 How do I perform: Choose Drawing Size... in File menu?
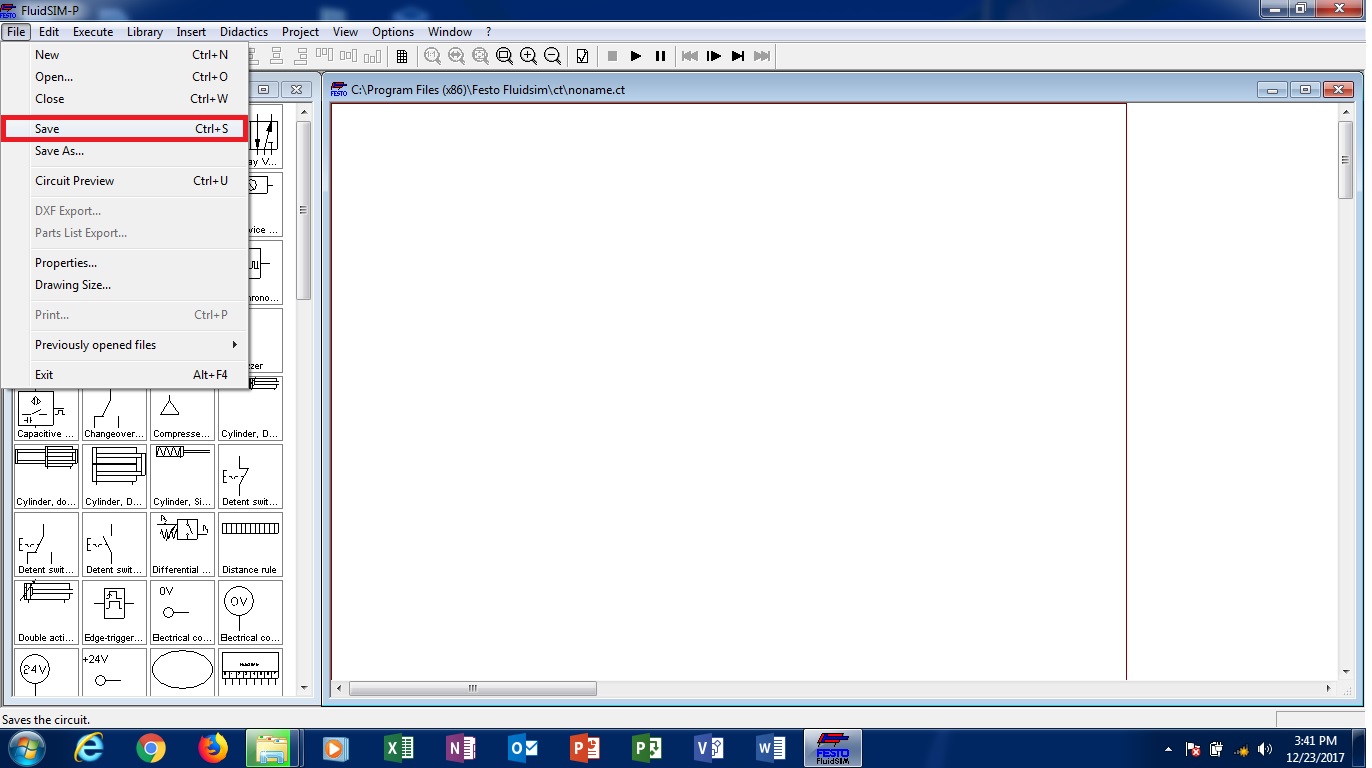[x=124, y=285]
